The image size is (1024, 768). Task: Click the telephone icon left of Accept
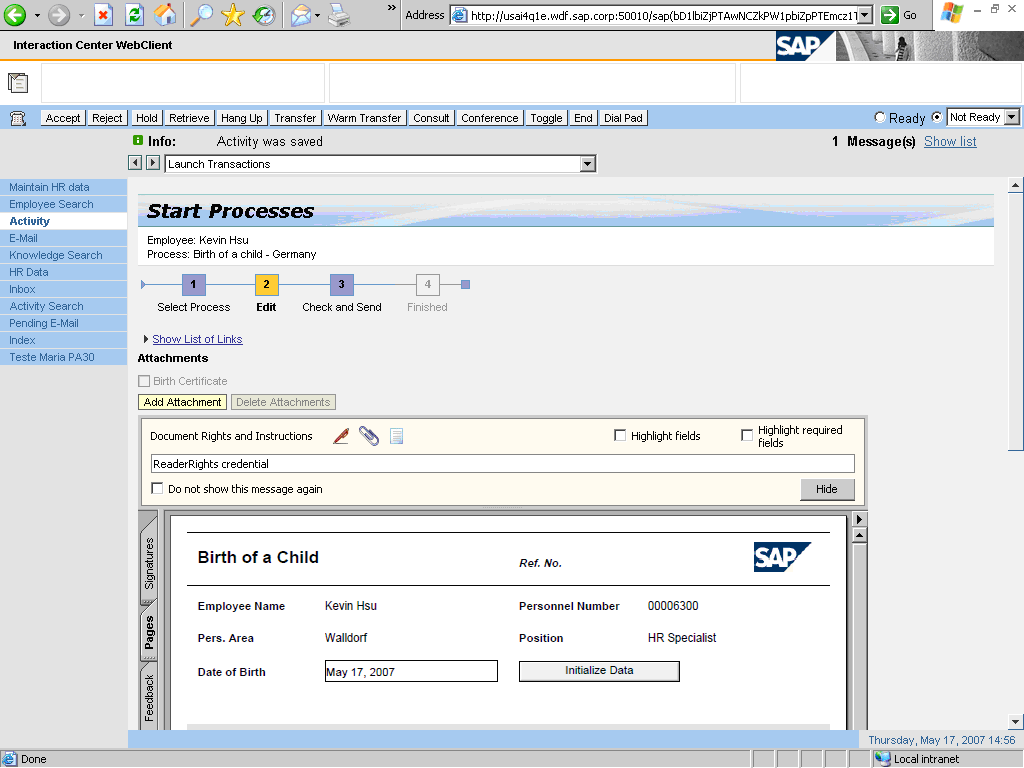18,118
